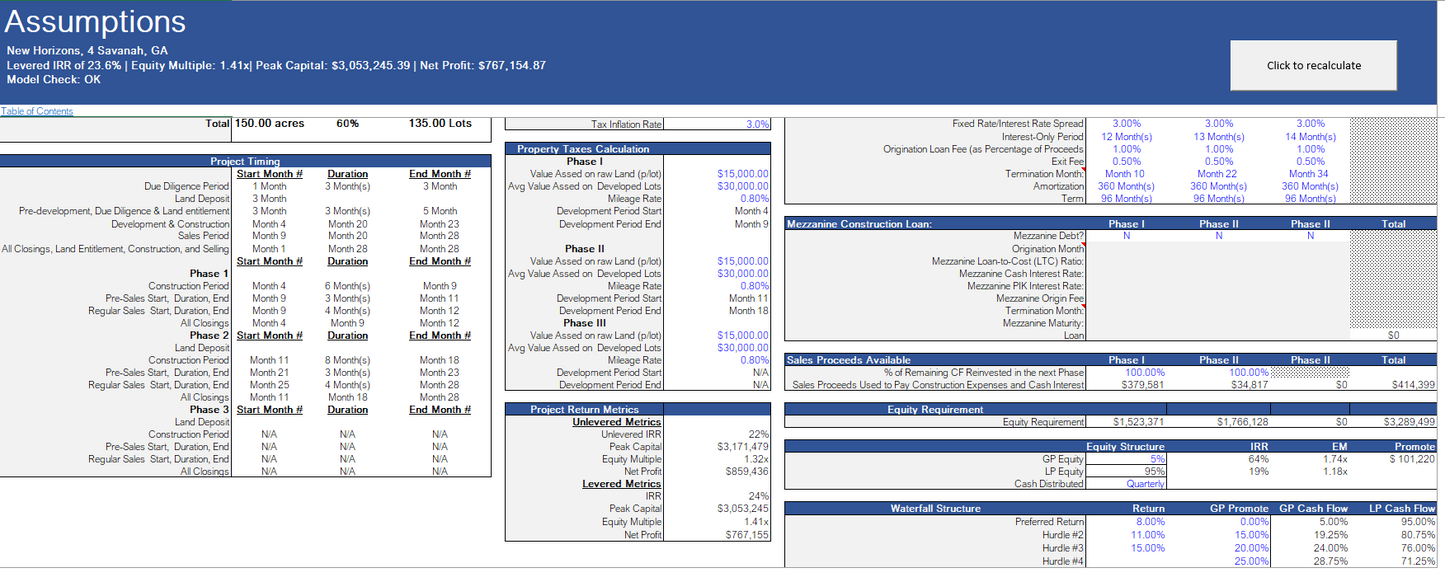Click the Termination Month 'Month 10' cell
The image size is (1445, 582).
point(1125,174)
